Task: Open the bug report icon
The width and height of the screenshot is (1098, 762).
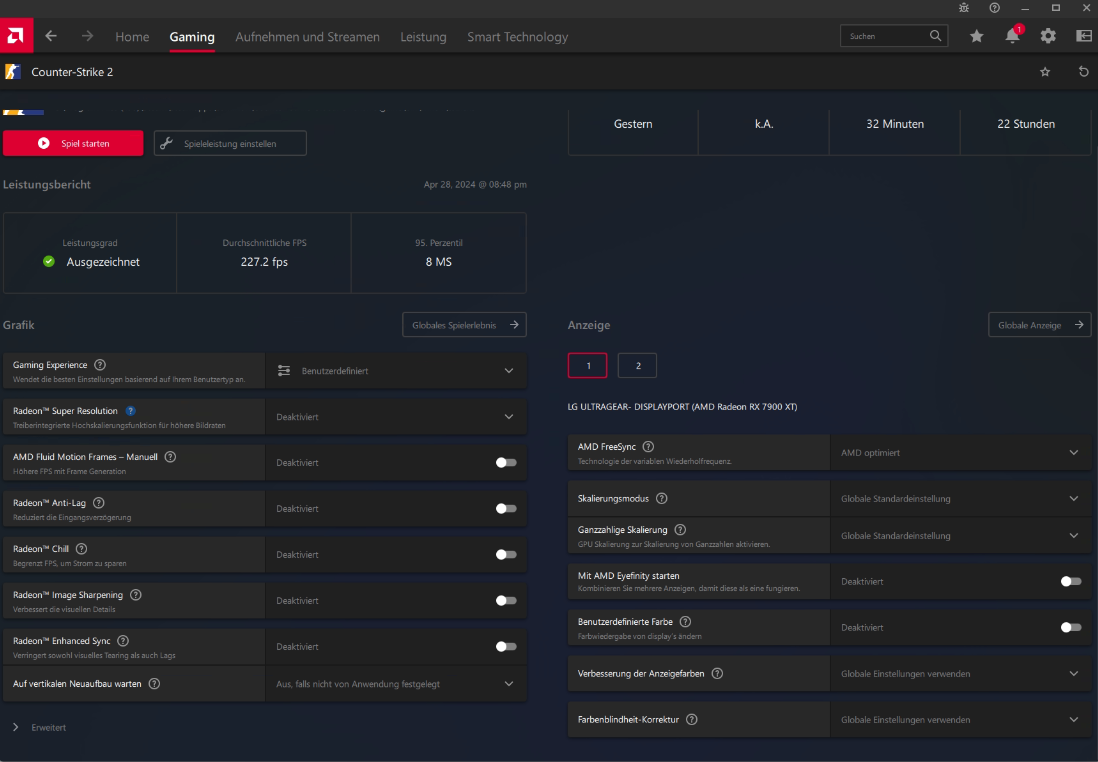Action: point(964,8)
